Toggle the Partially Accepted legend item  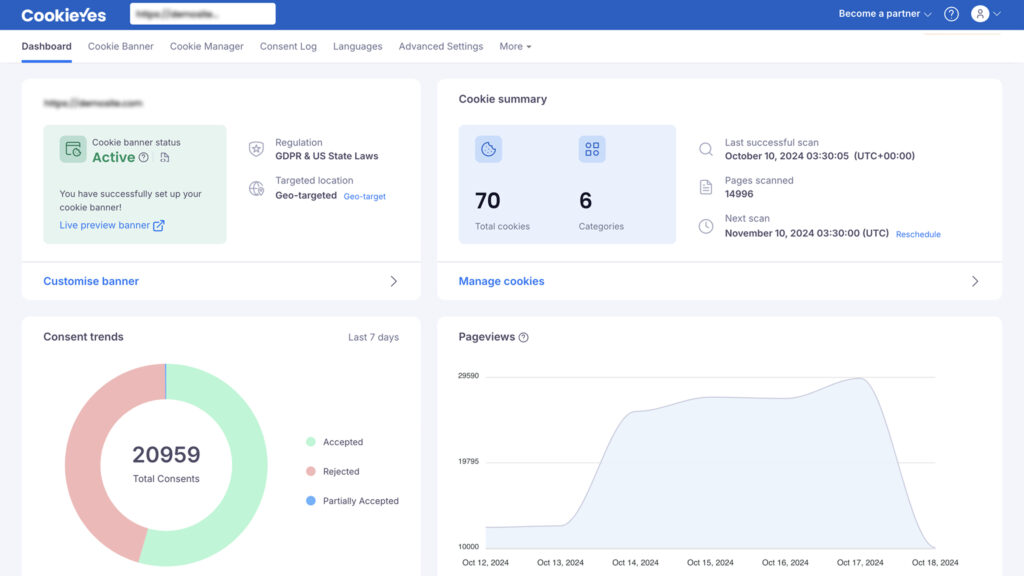(352, 501)
